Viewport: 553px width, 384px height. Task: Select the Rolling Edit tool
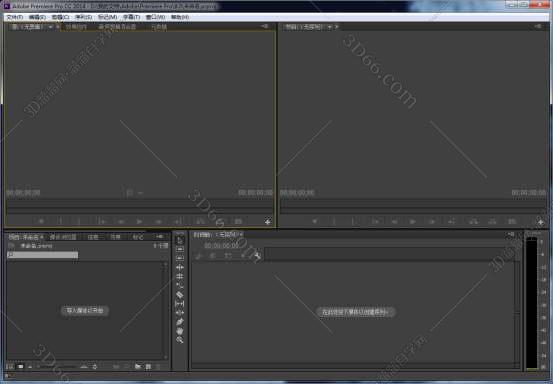[180, 276]
